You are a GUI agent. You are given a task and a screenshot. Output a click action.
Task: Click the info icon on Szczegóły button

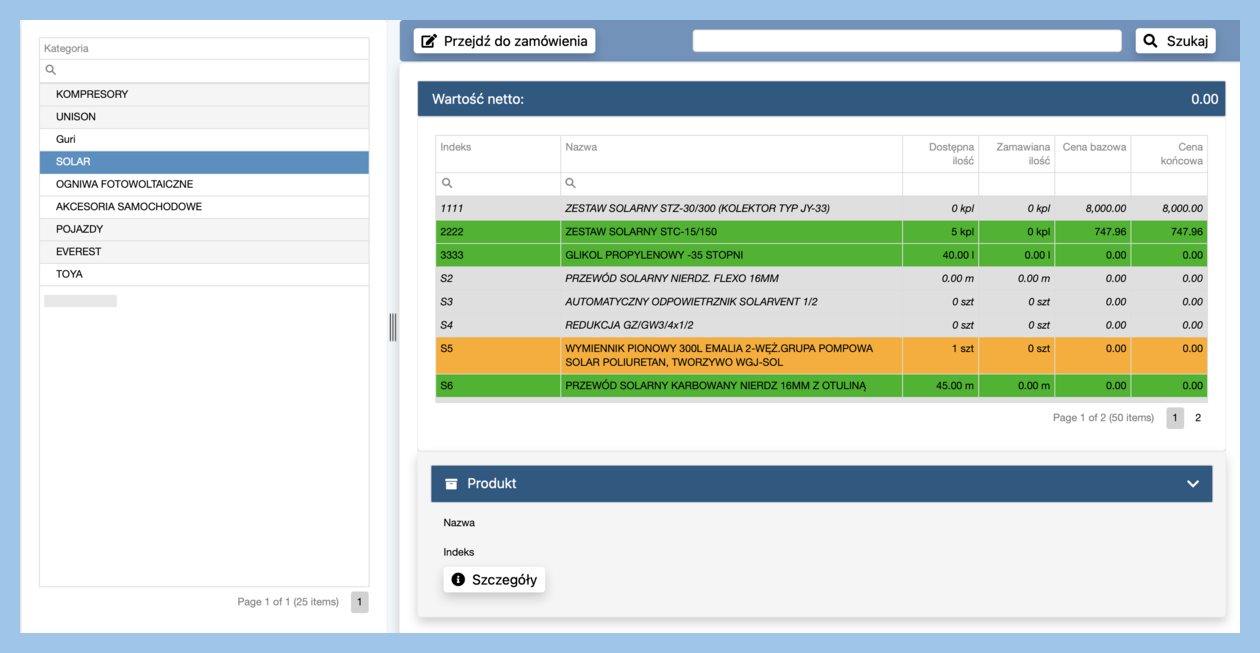[458, 580]
